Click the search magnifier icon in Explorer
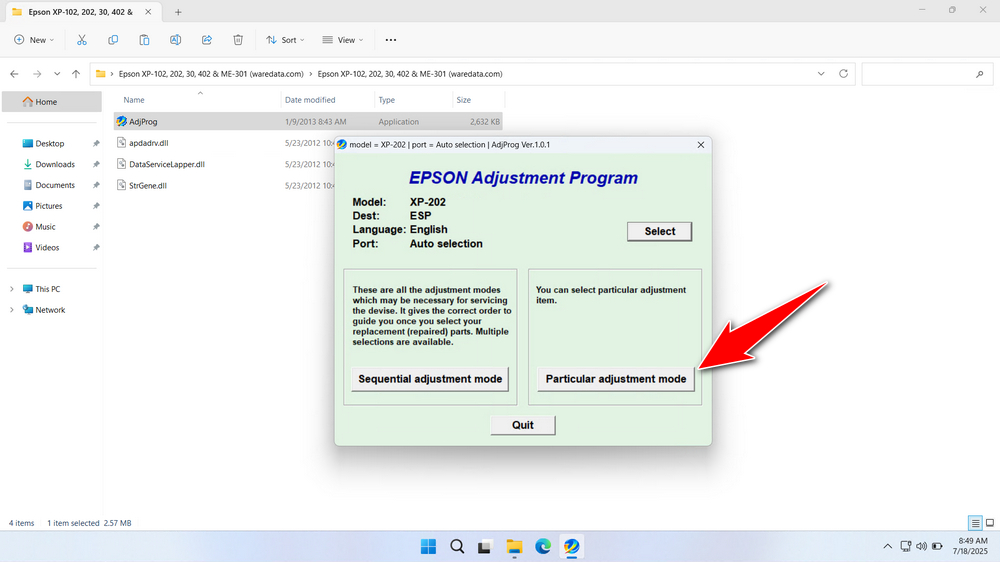Screen dimensions: 1000x562 pyautogui.click(x=980, y=74)
